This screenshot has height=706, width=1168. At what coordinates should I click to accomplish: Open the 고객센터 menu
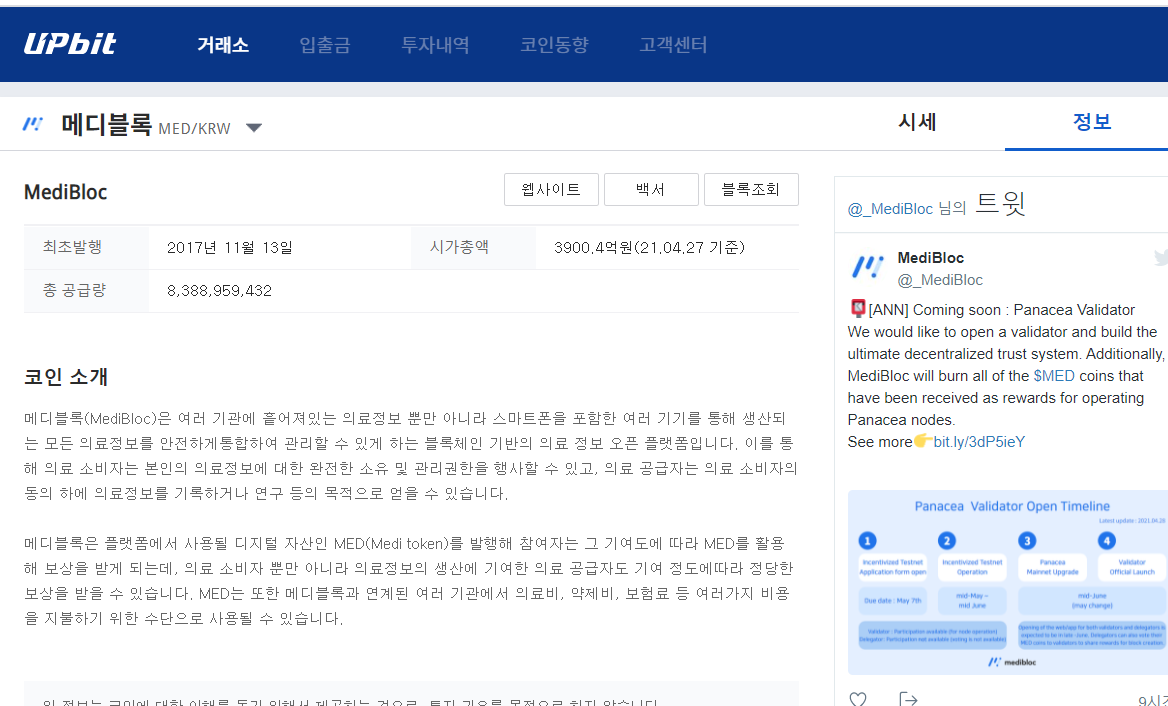(673, 45)
